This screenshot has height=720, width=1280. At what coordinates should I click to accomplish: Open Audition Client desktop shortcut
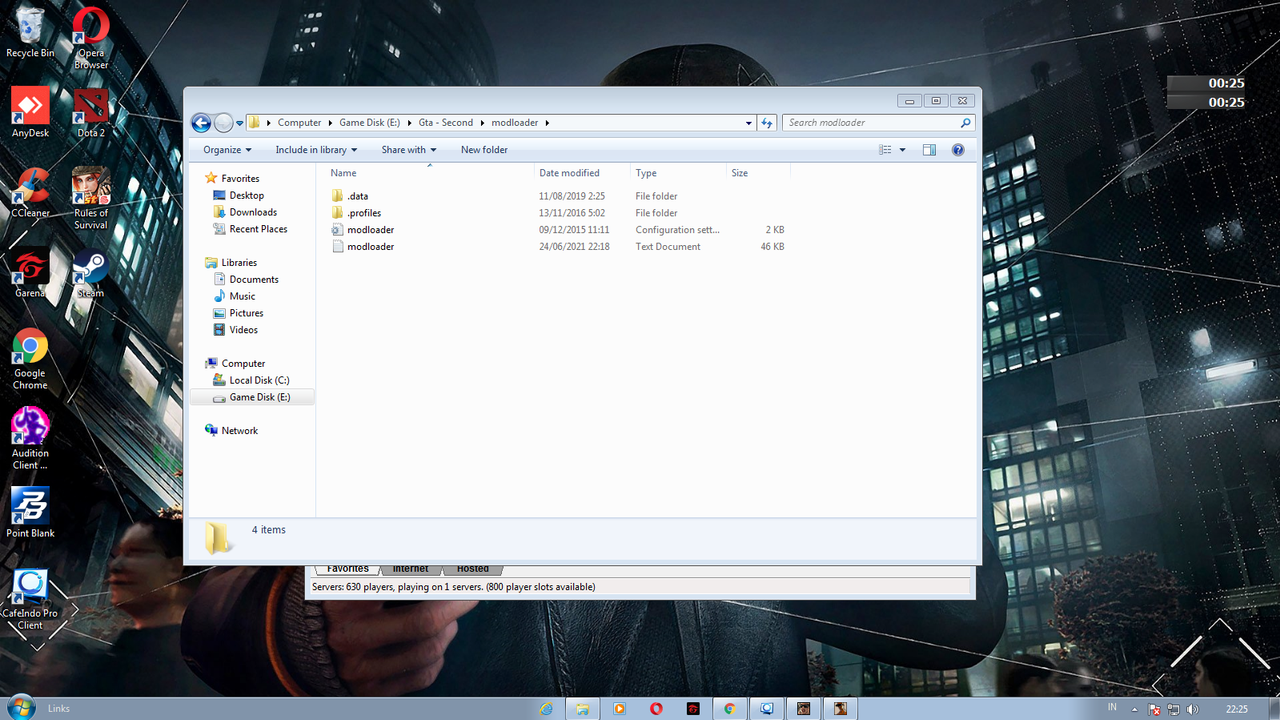[30, 438]
